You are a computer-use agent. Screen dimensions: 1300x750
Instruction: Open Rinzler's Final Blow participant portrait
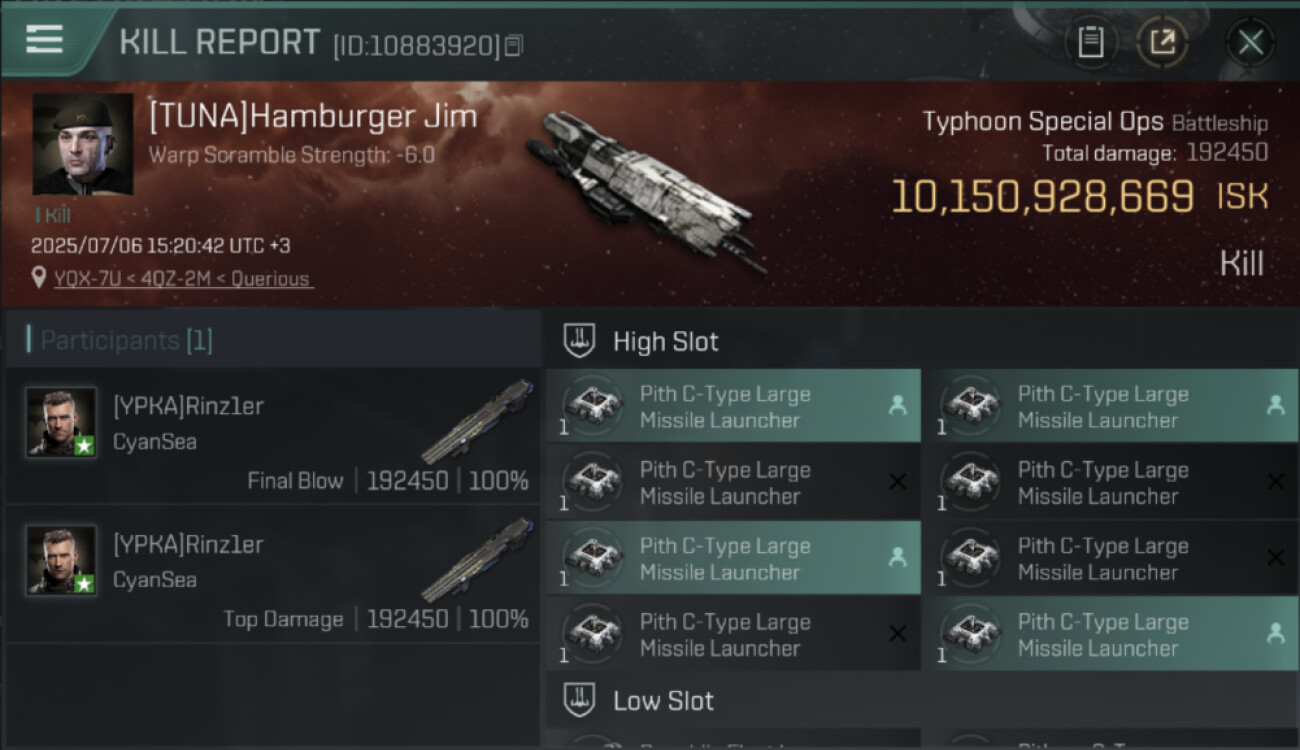coord(61,422)
